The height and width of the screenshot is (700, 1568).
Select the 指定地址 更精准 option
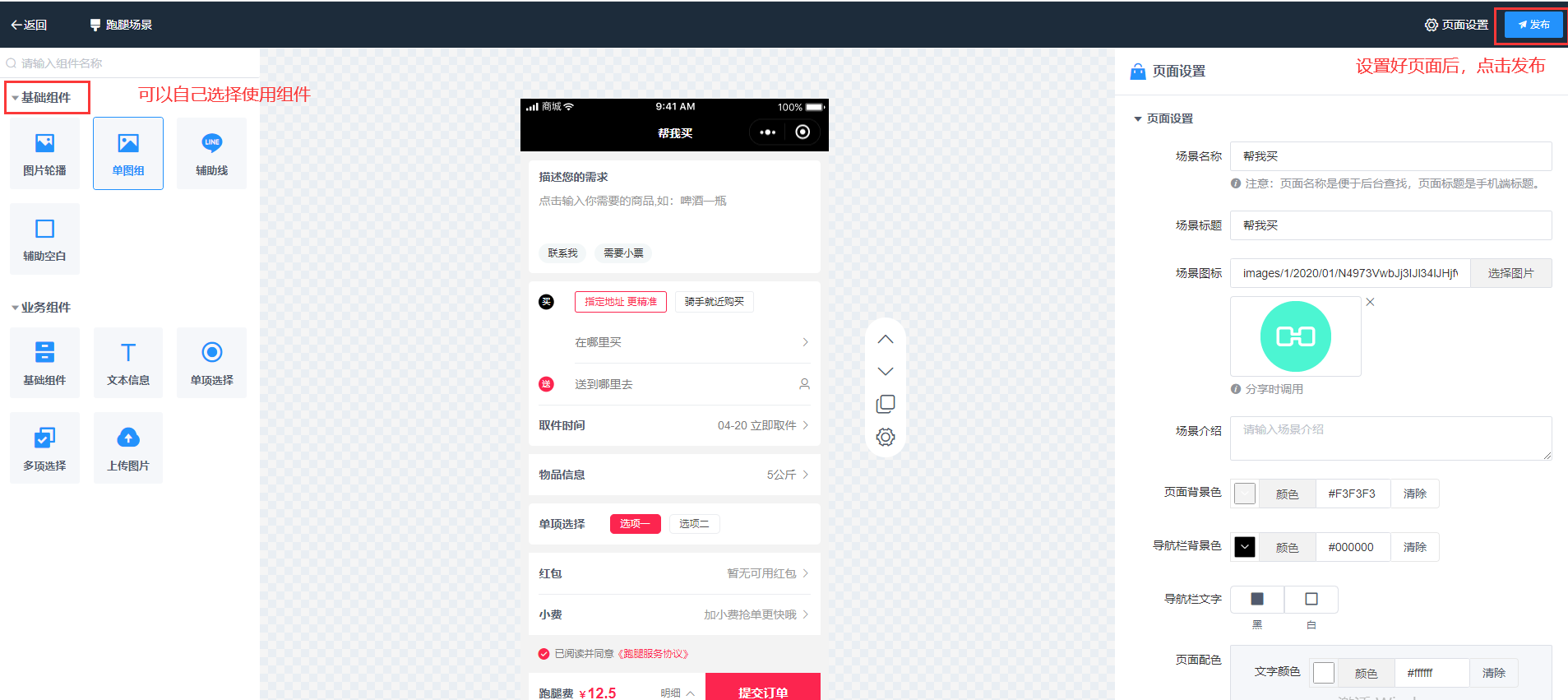(x=621, y=302)
